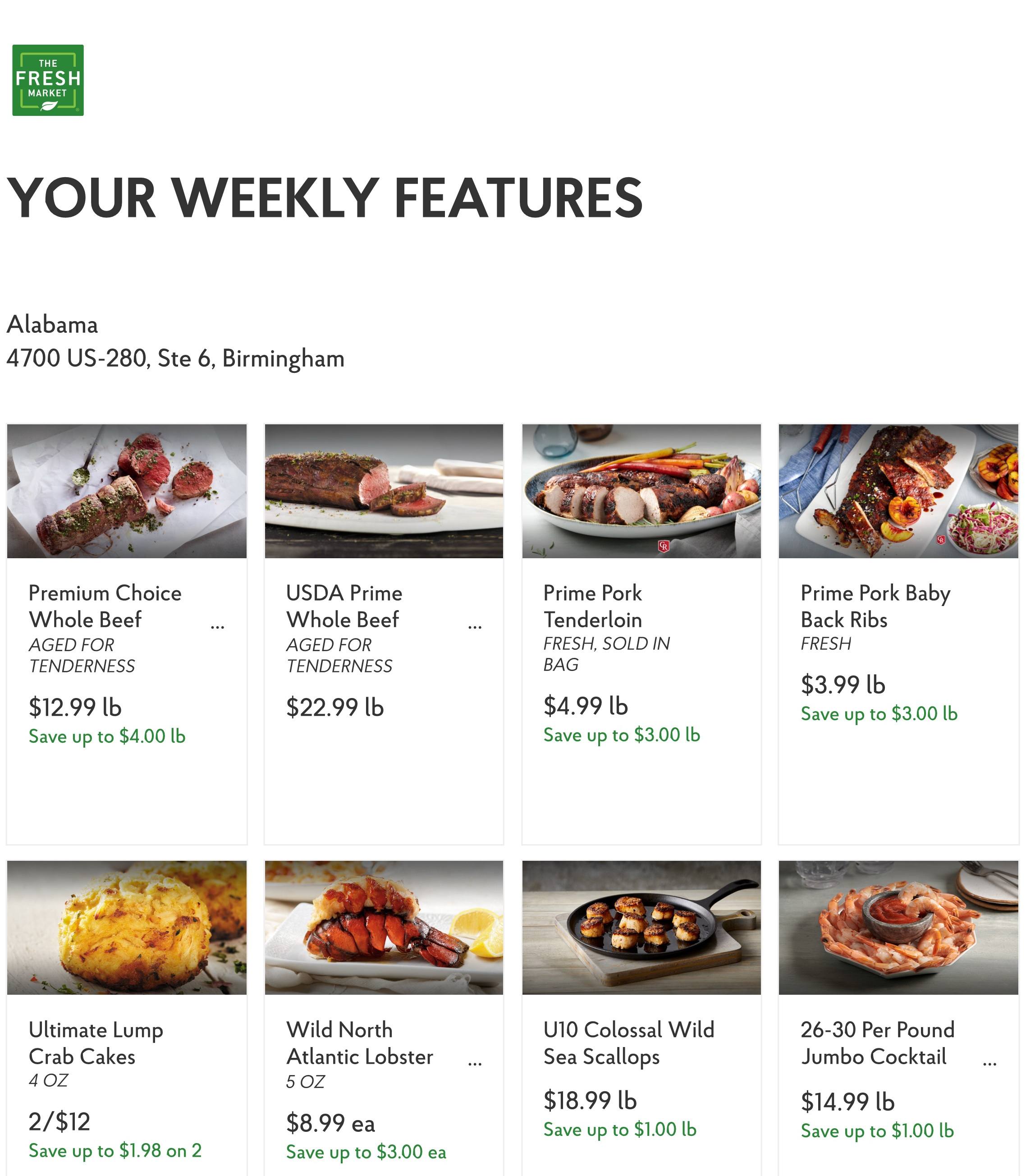
Task: Open Prime Pork Baby Back Ribs photo
Action: (x=898, y=491)
